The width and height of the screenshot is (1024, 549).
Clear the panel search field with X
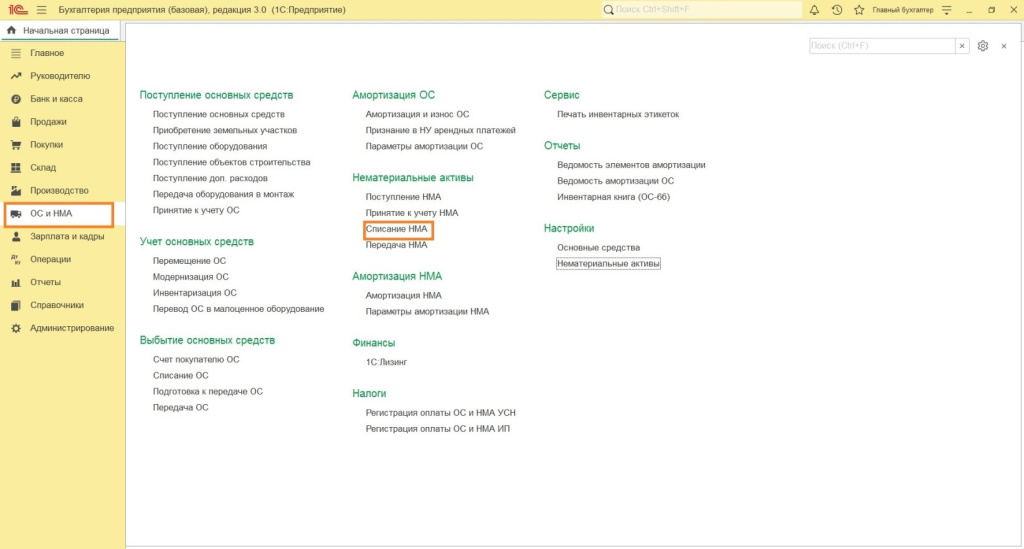(962, 46)
